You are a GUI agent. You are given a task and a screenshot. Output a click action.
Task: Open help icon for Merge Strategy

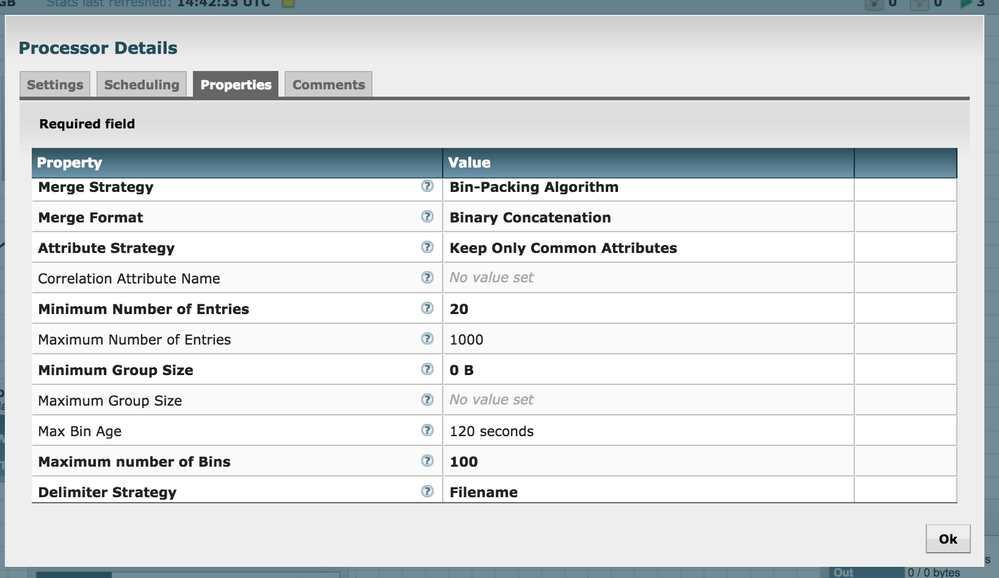[427, 186]
